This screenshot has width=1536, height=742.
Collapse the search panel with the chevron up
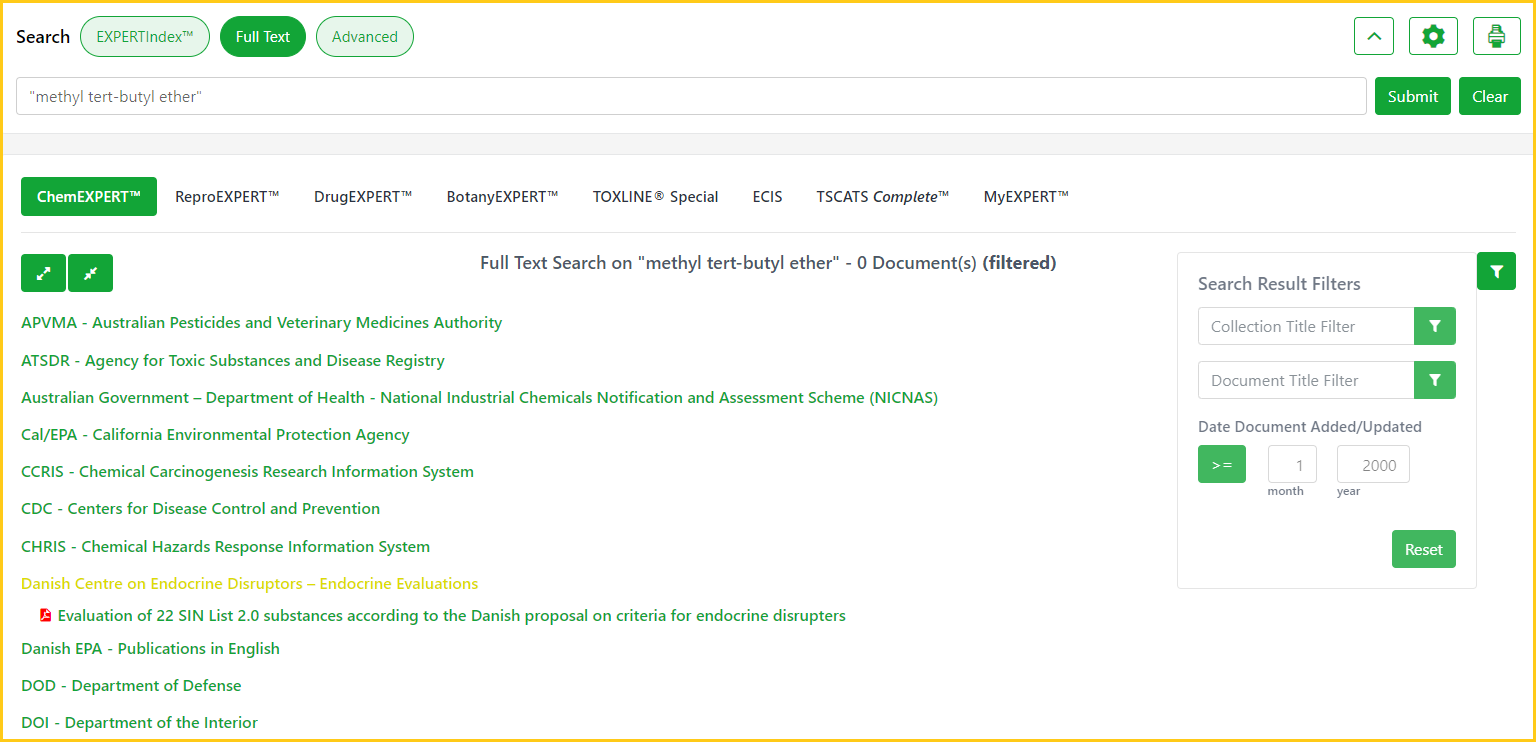pyautogui.click(x=1373, y=37)
